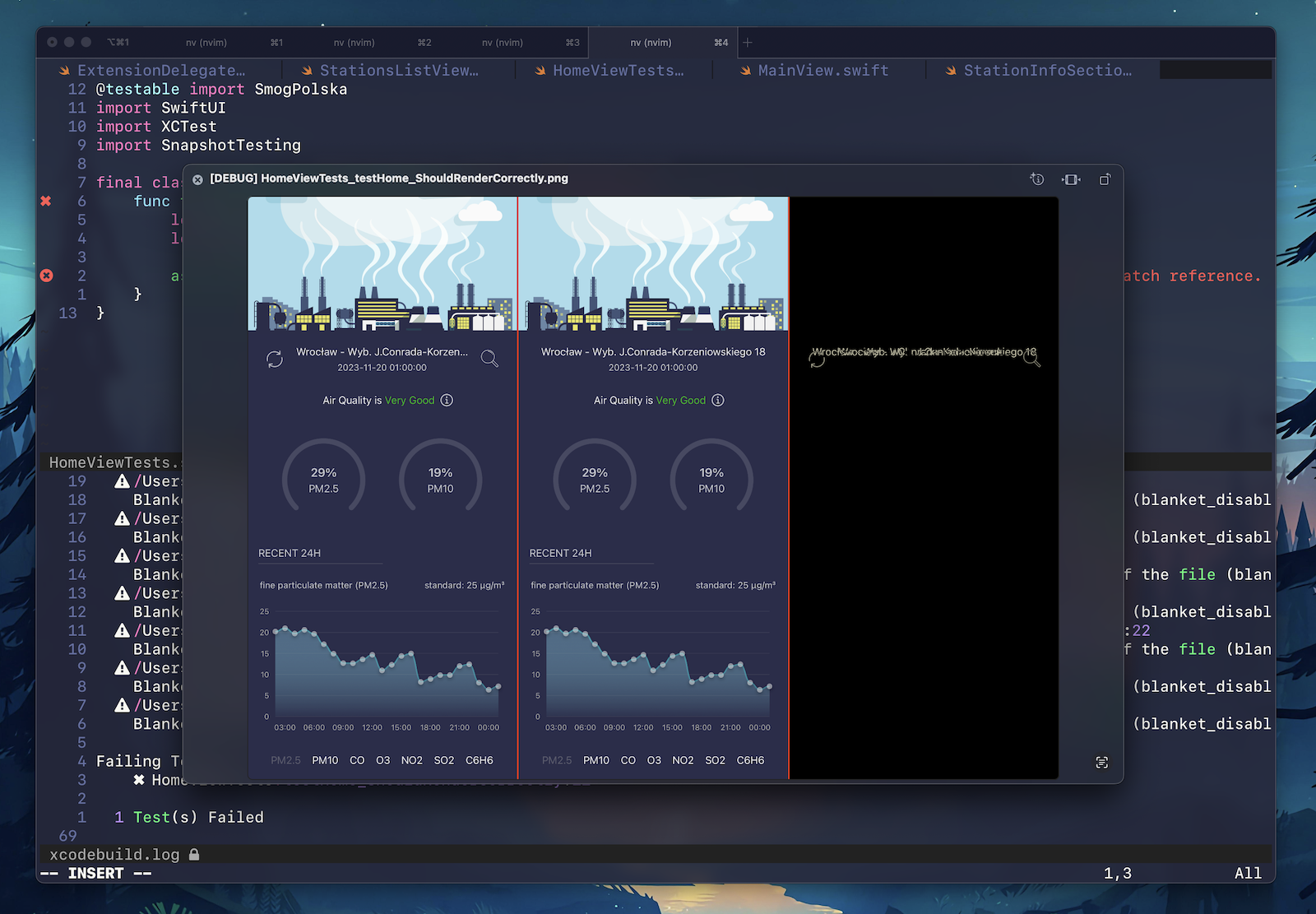Open ExtensionDelegate buffer tab
1316x914 pixels.
tap(152, 71)
